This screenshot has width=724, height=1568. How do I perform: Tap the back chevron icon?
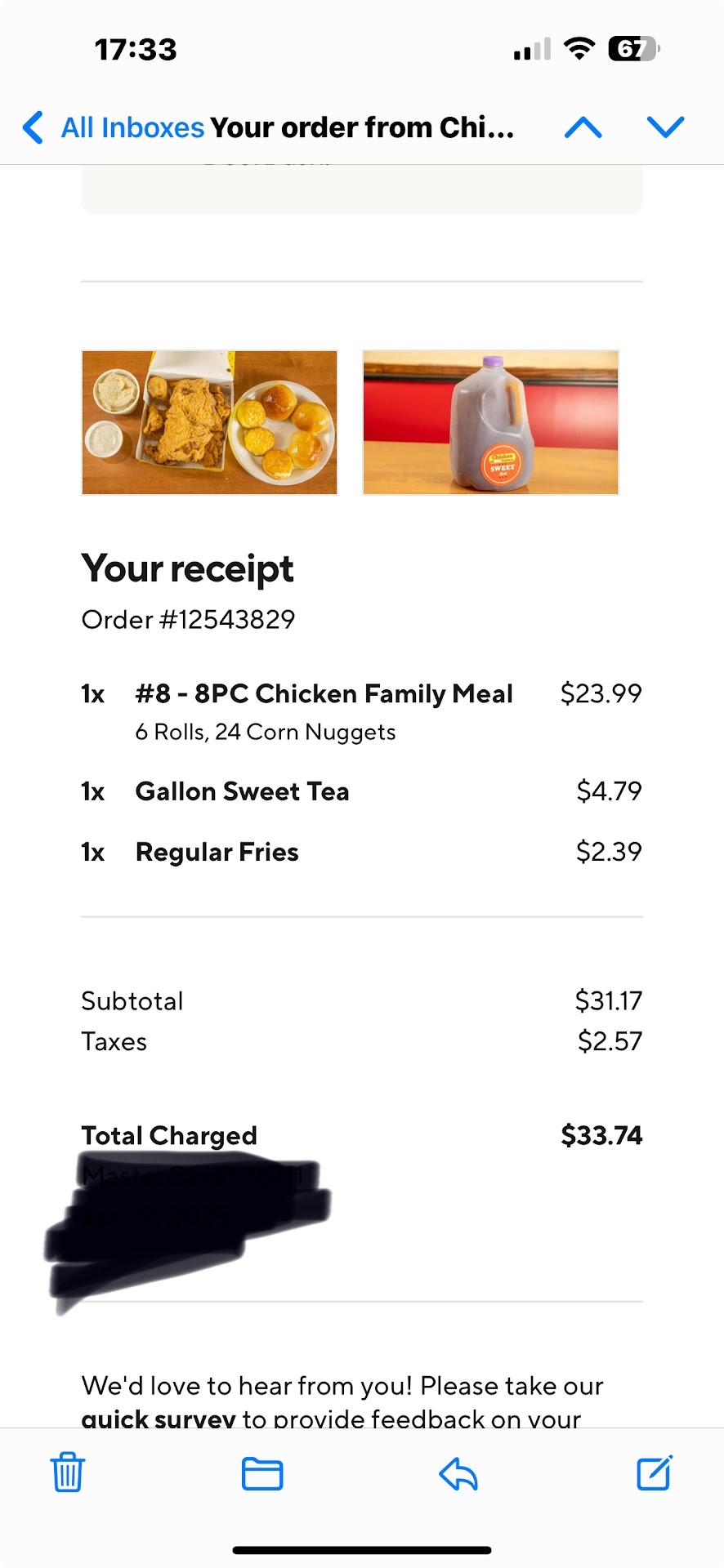point(33,127)
